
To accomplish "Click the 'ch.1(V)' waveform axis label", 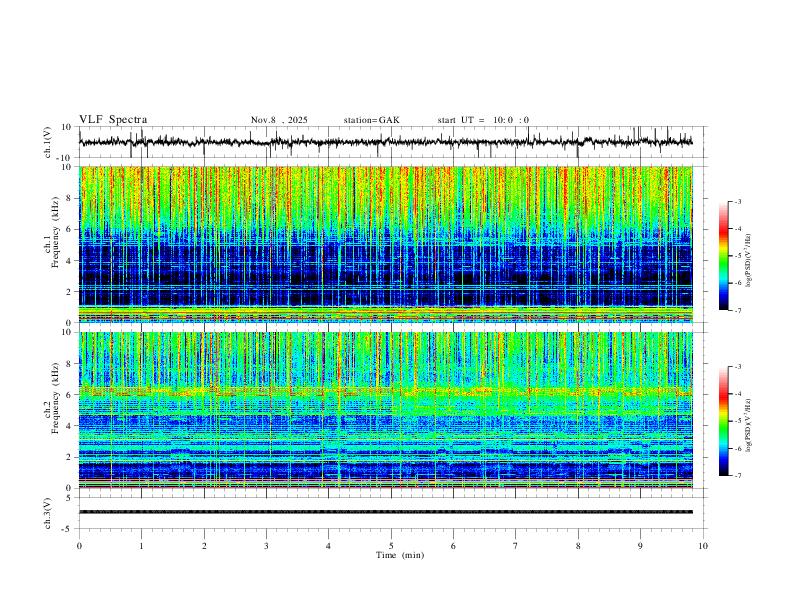I will tap(48, 142).
